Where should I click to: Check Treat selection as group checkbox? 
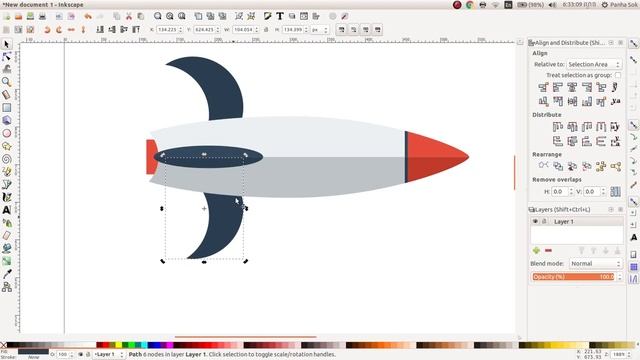618,76
